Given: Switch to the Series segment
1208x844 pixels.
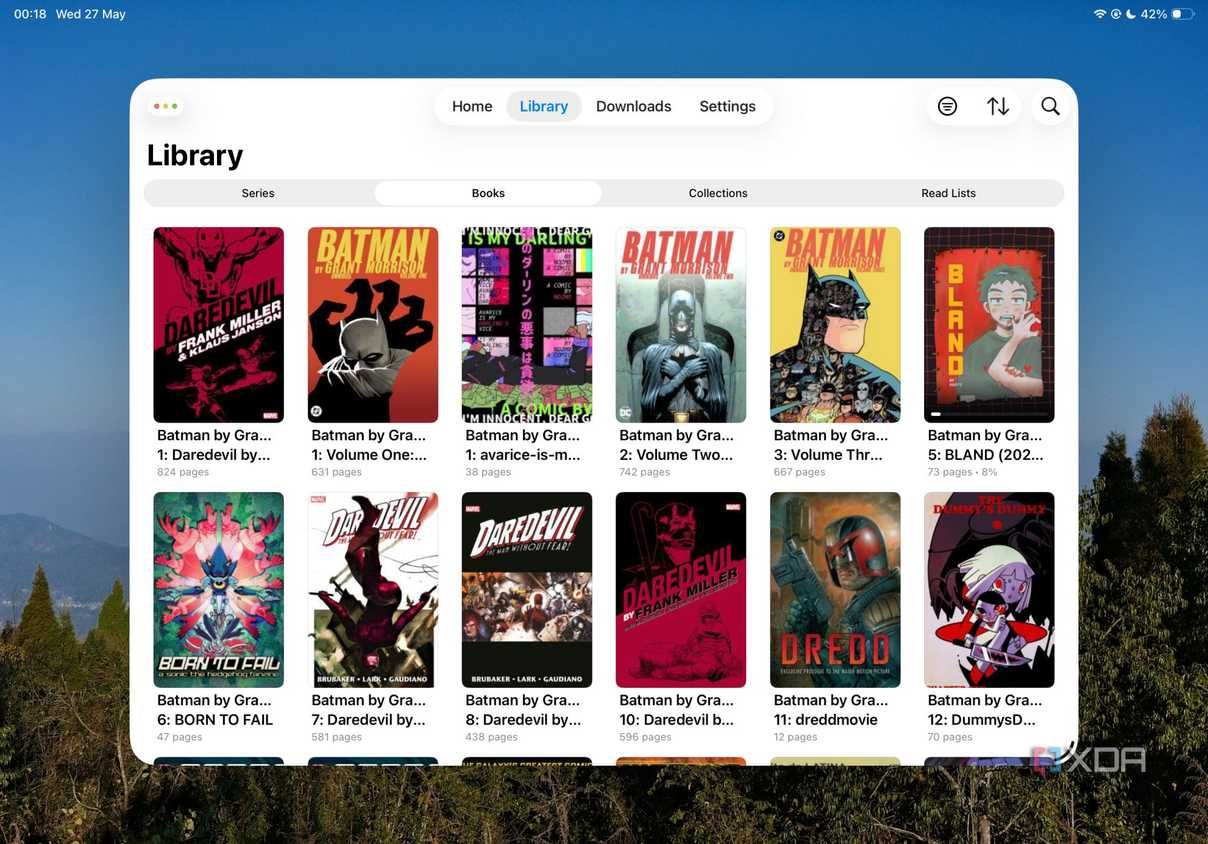Looking at the screenshot, I should (258, 193).
